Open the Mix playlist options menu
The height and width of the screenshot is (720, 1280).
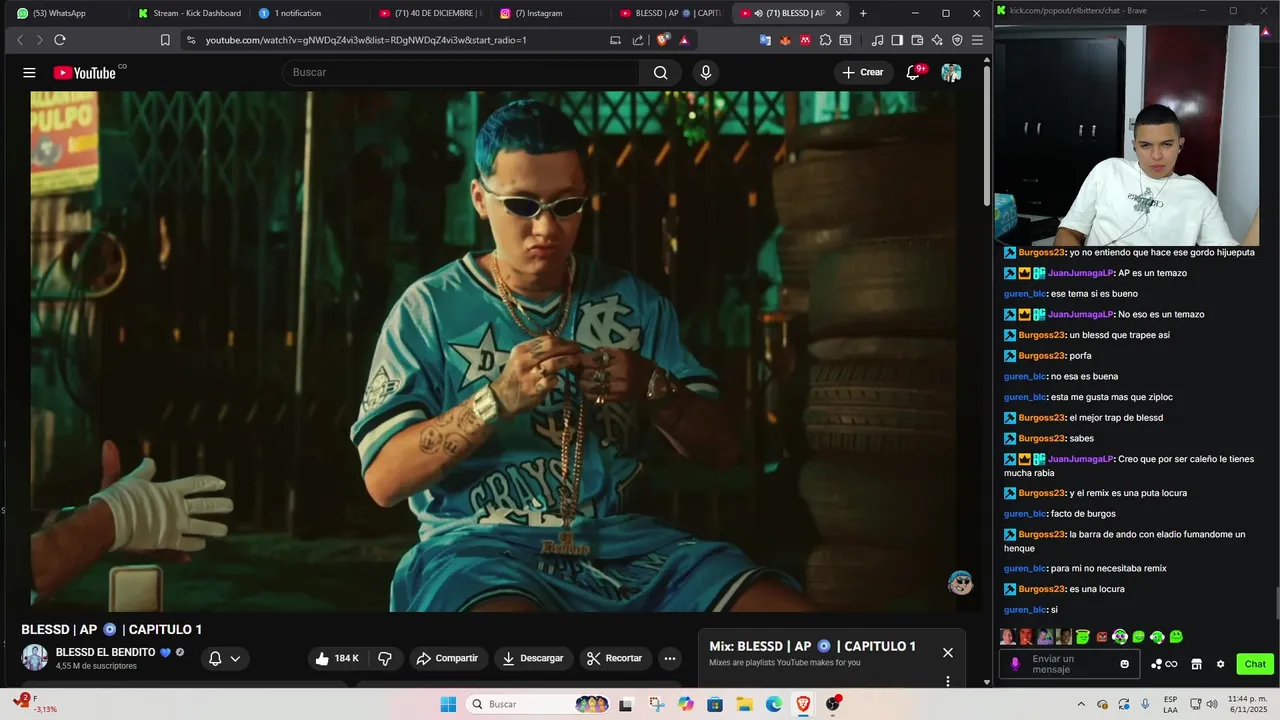[x=948, y=681]
